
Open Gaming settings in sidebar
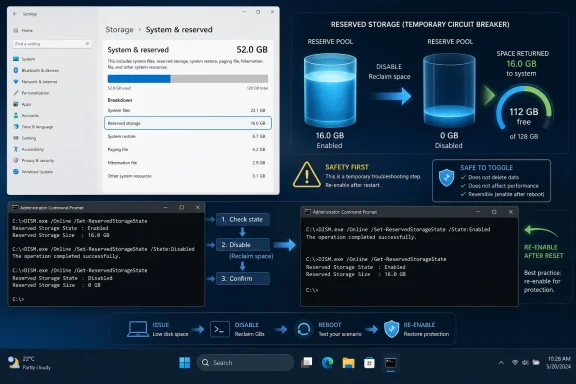click(25, 138)
